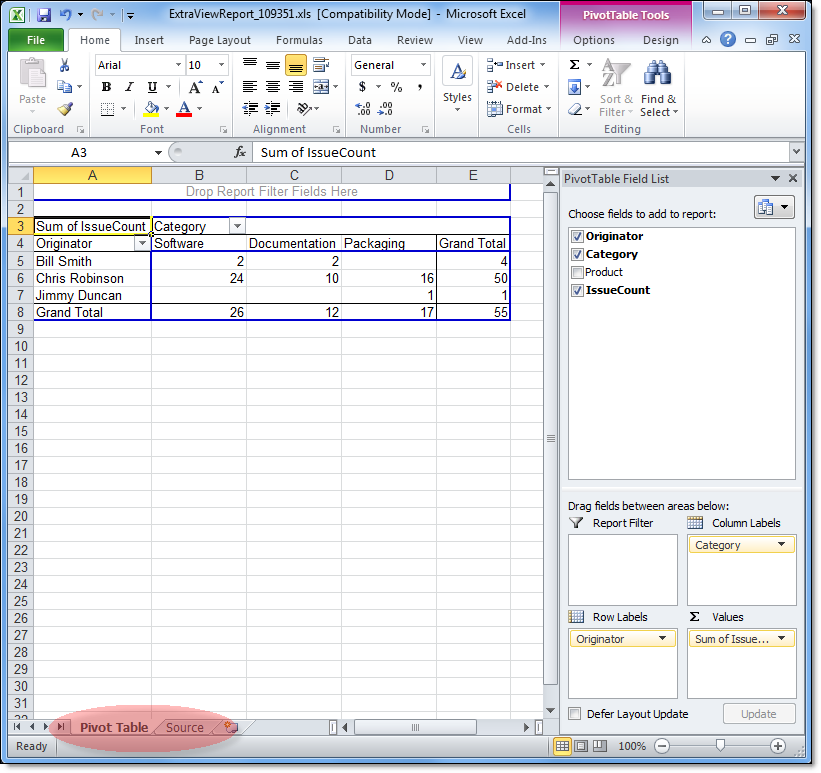
Task: Click Increase Decimal icon
Action: click(363, 109)
